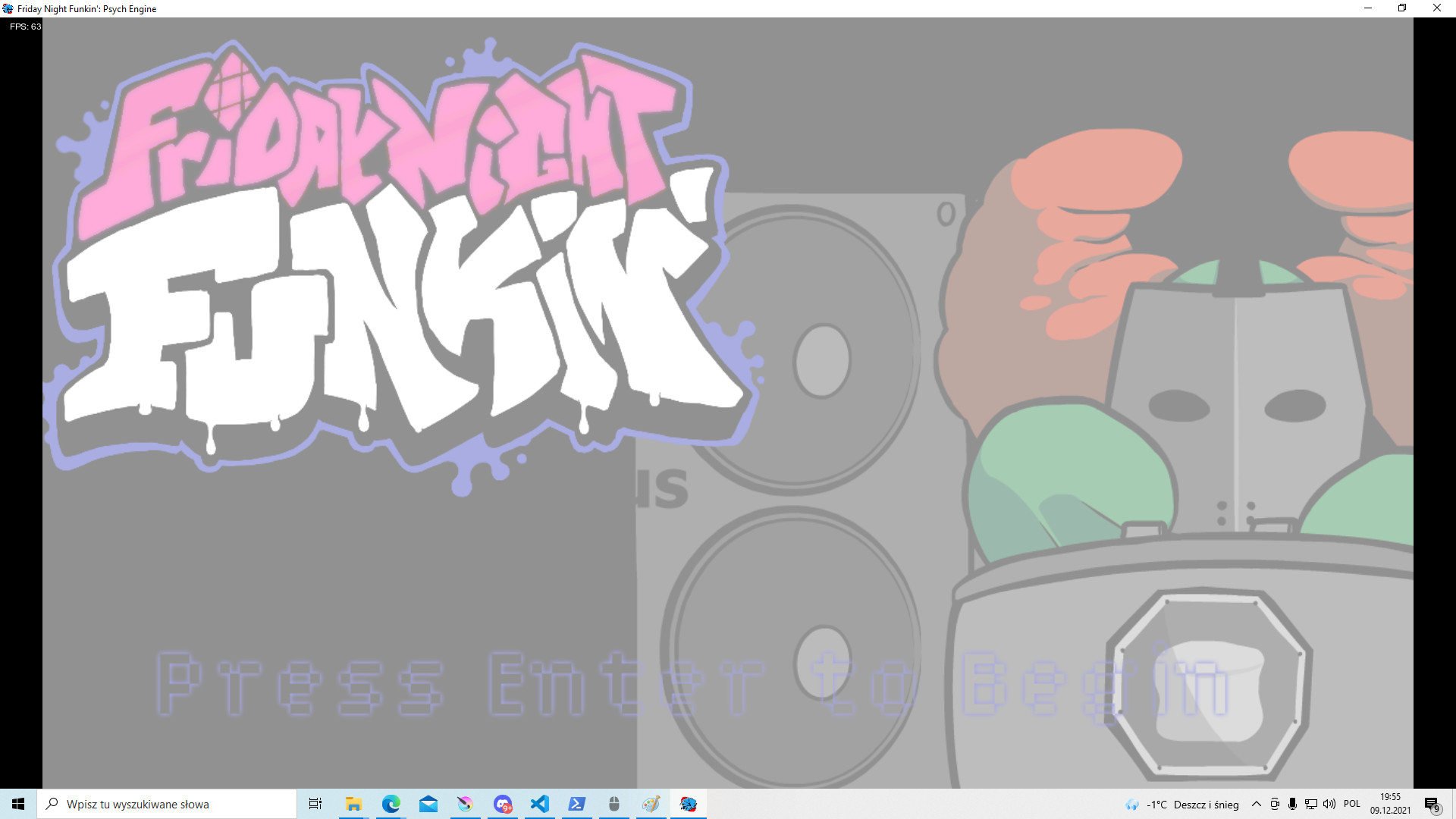Click the 'Press Enter to Begin' text
The width and height of the screenshot is (1456, 819).
click(x=690, y=684)
